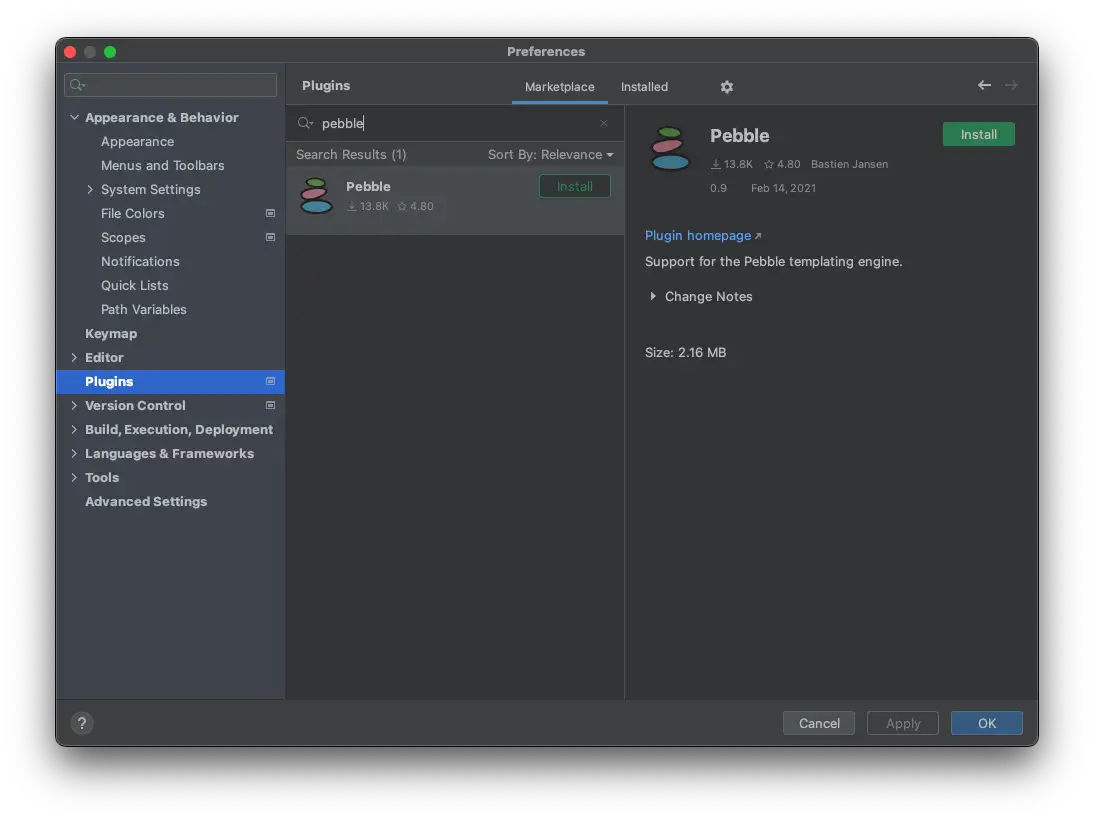Select Quick Lists settings
The image size is (1094, 820).
135,285
